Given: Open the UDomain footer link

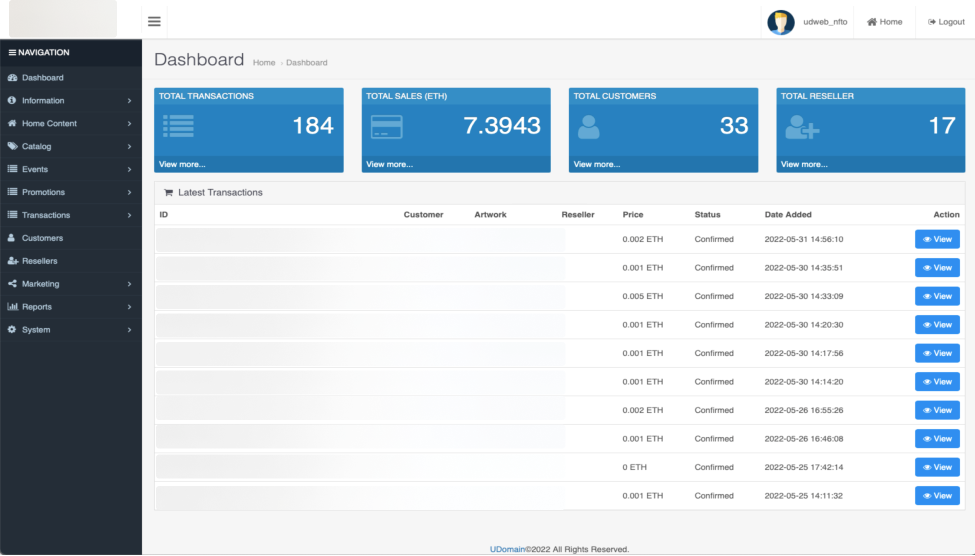Looking at the screenshot, I should pyautogui.click(x=507, y=549).
